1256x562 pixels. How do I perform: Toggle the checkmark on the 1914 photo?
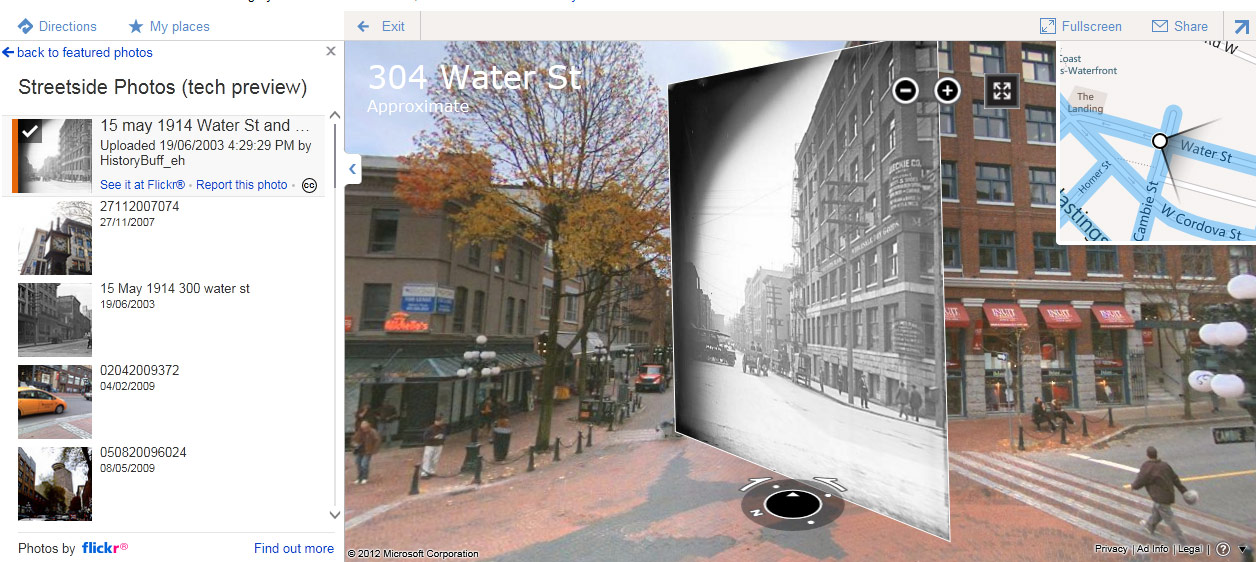30,130
